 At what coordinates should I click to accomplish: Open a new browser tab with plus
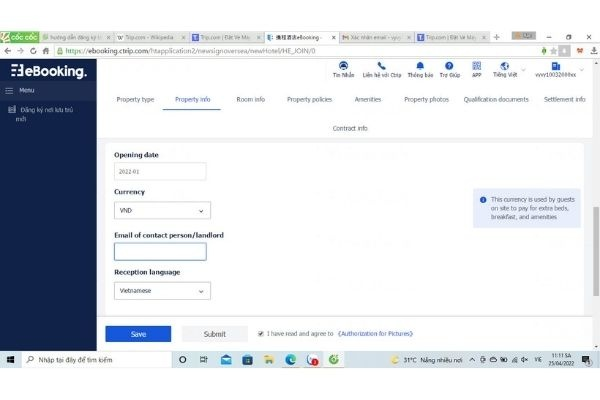pos(497,37)
